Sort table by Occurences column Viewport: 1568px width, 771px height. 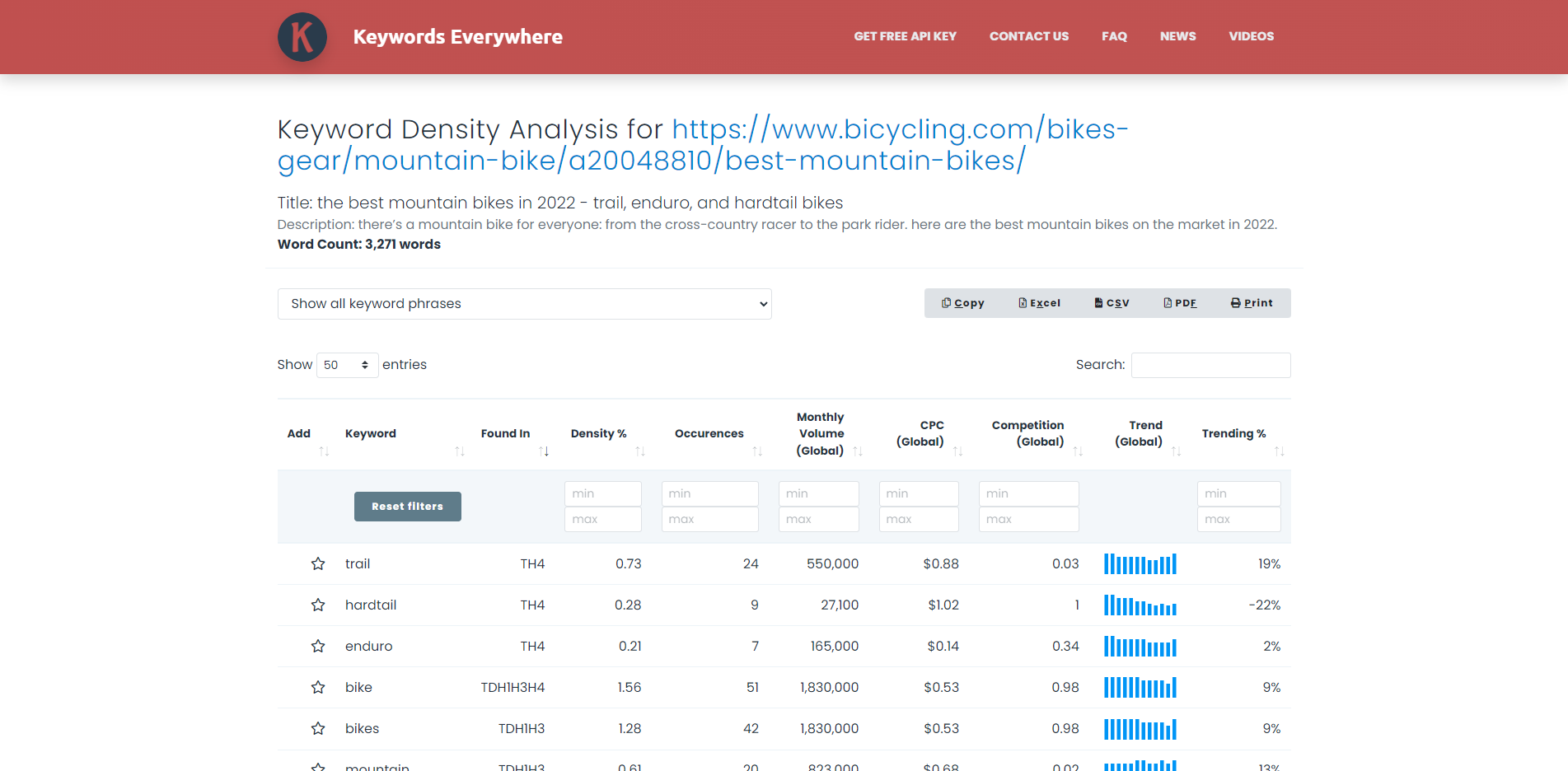[x=756, y=451]
